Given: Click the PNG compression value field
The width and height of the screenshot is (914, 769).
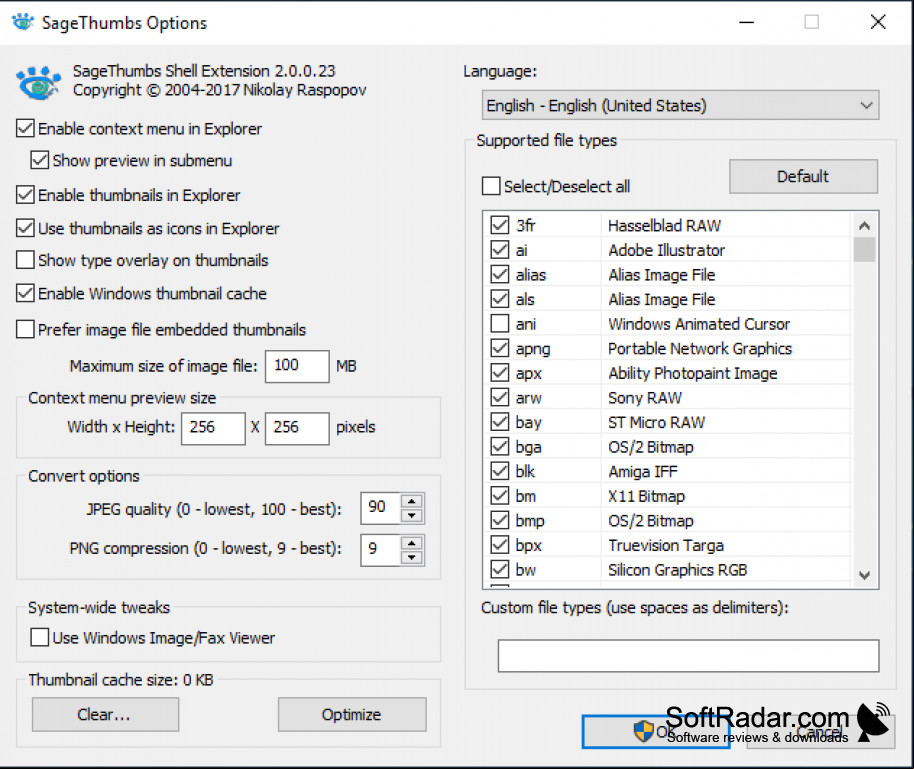Looking at the screenshot, I should point(381,550).
